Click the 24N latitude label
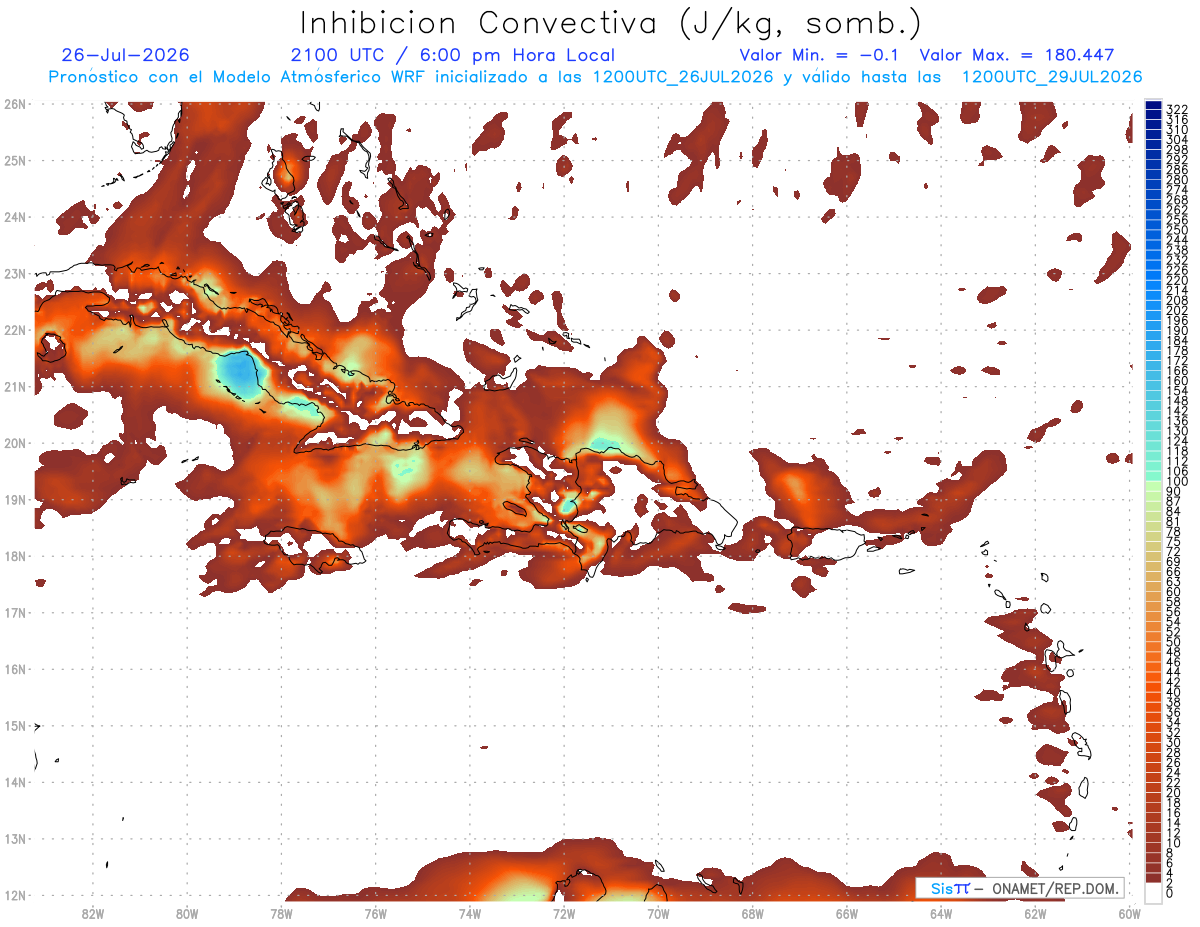 pyautogui.click(x=15, y=217)
